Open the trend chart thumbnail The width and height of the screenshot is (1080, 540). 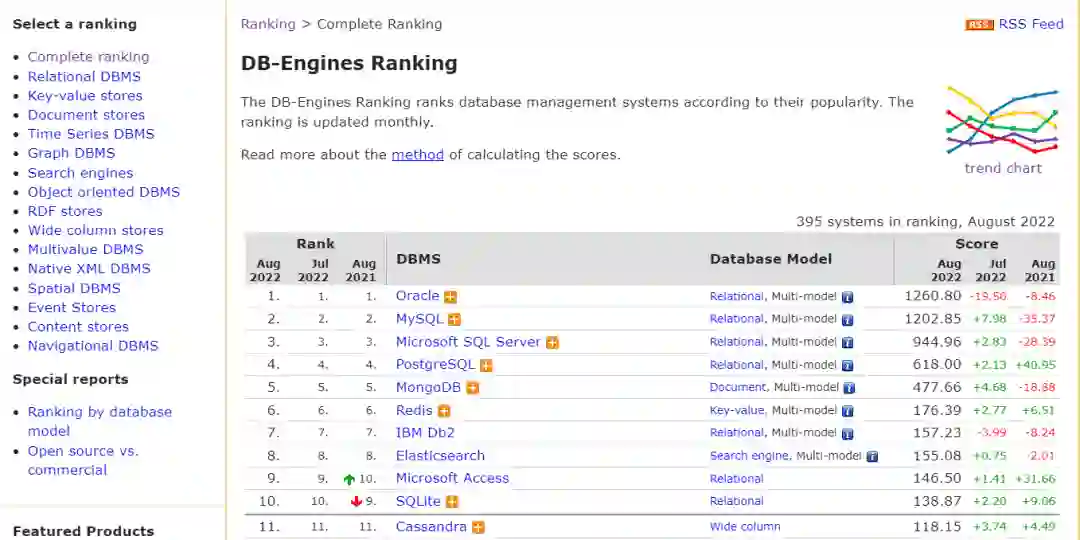click(1002, 130)
